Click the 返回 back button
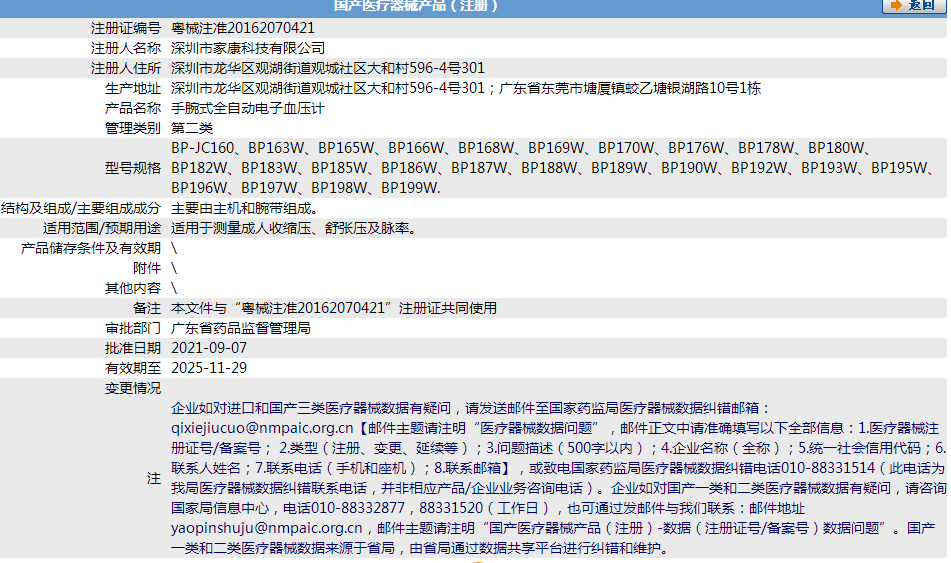This screenshot has height=563, width=951. (x=913, y=5)
